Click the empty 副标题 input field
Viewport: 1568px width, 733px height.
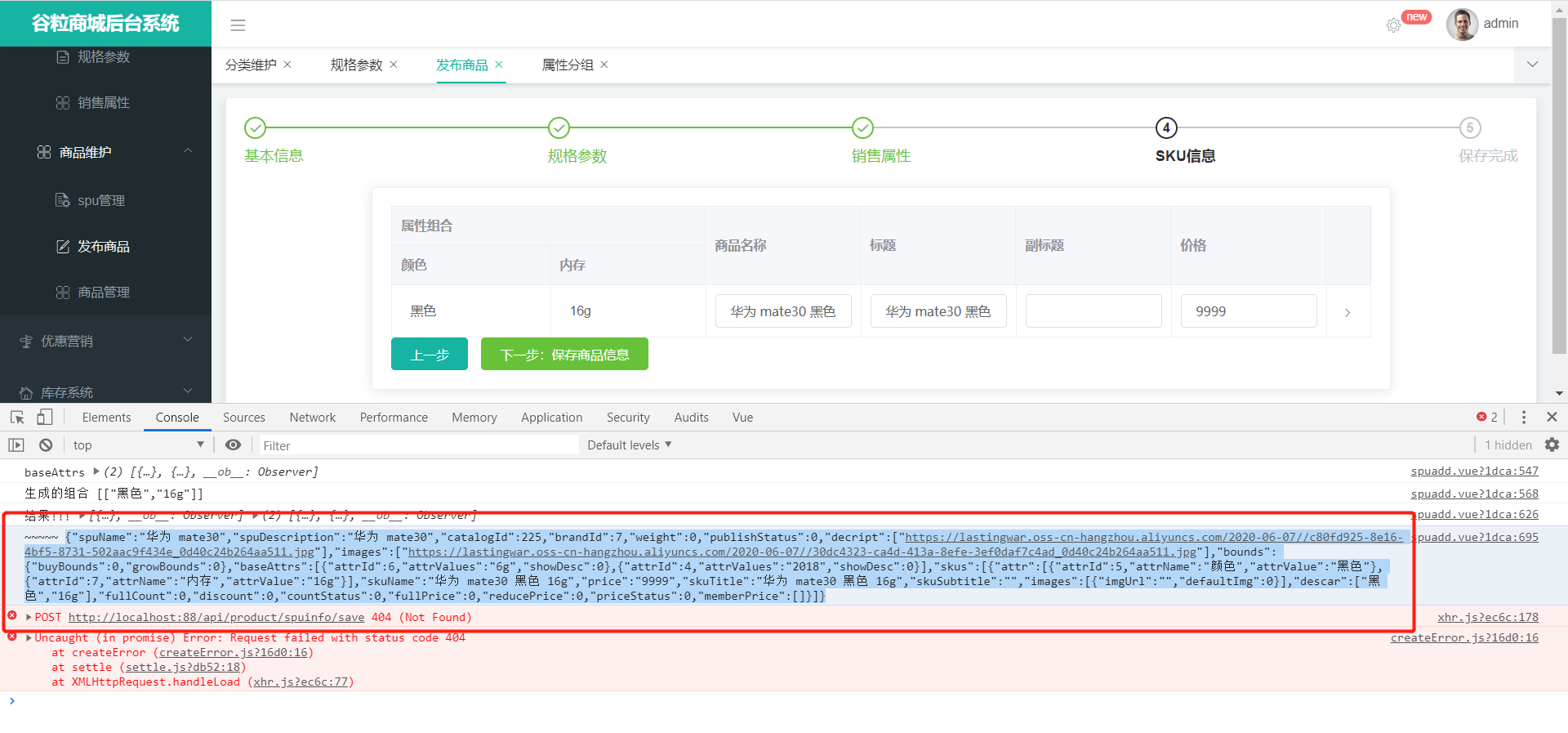pyautogui.click(x=1094, y=311)
